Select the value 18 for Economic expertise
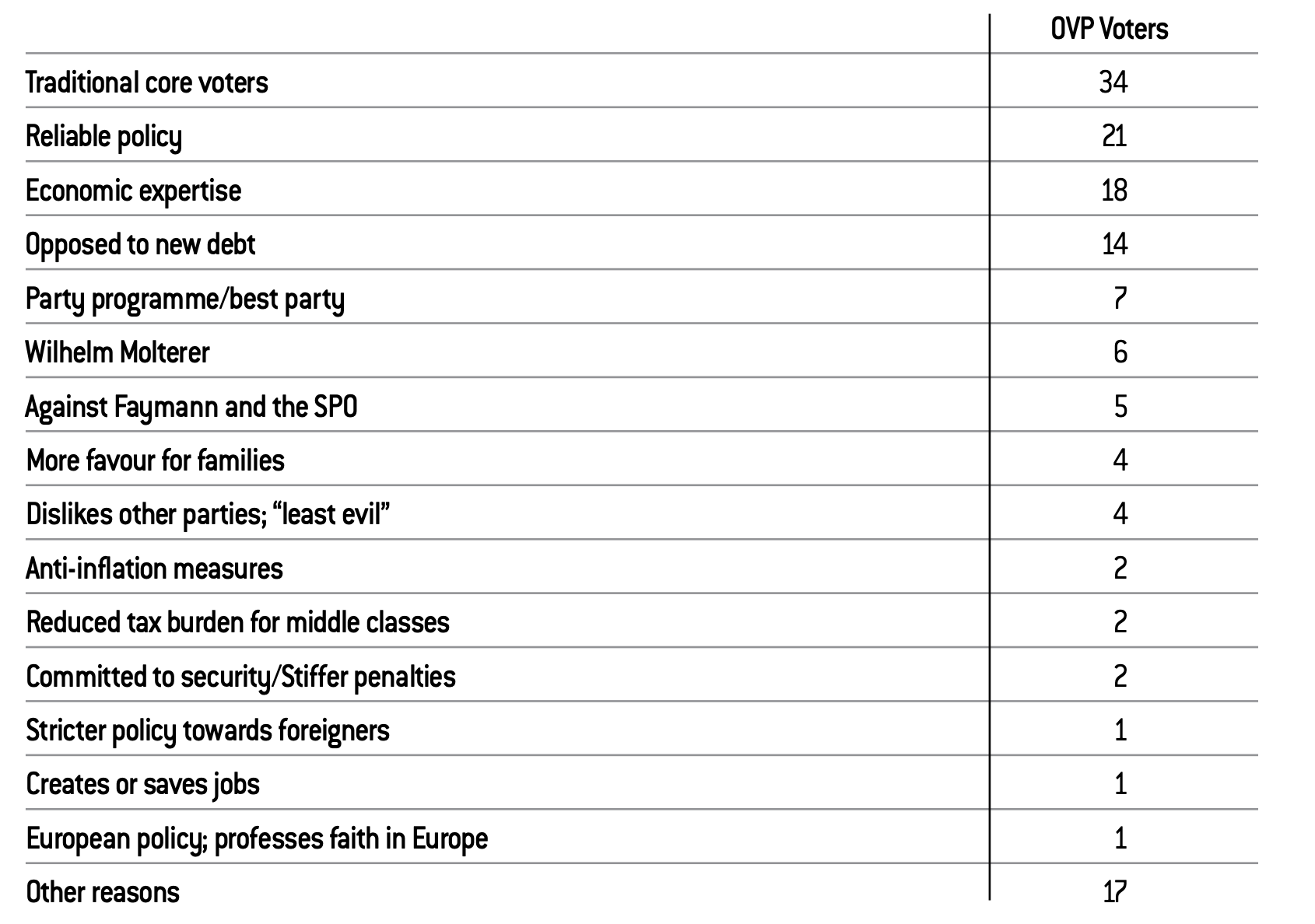This screenshot has height=924, width=1315. (1114, 191)
